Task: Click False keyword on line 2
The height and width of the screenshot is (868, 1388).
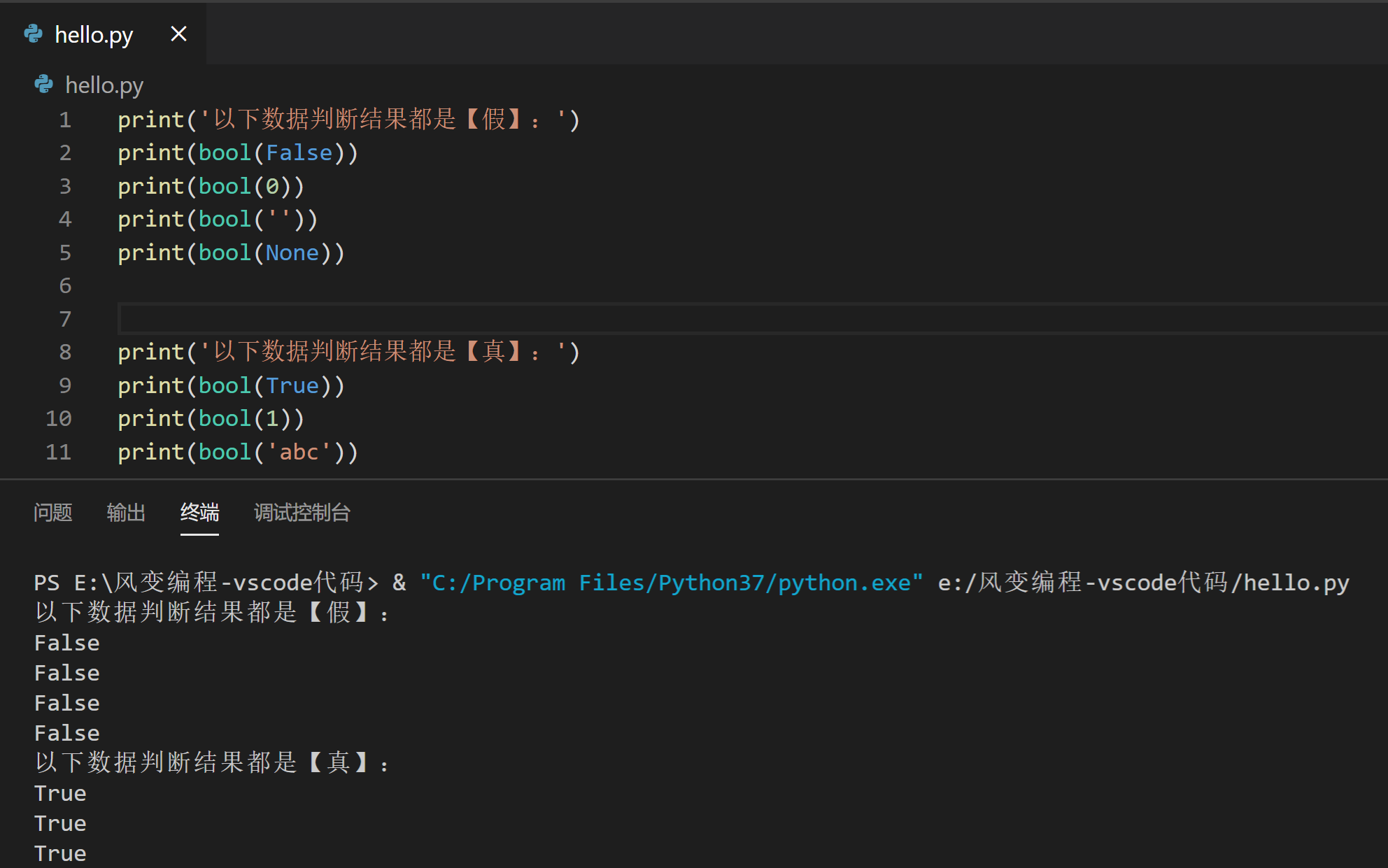Action: click(x=299, y=153)
